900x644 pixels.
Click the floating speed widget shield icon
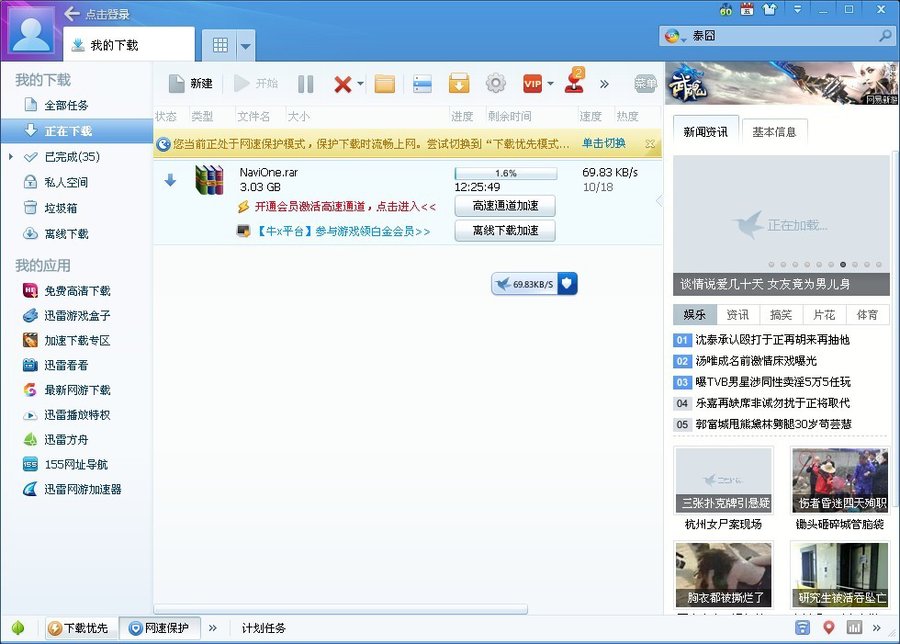[567, 284]
